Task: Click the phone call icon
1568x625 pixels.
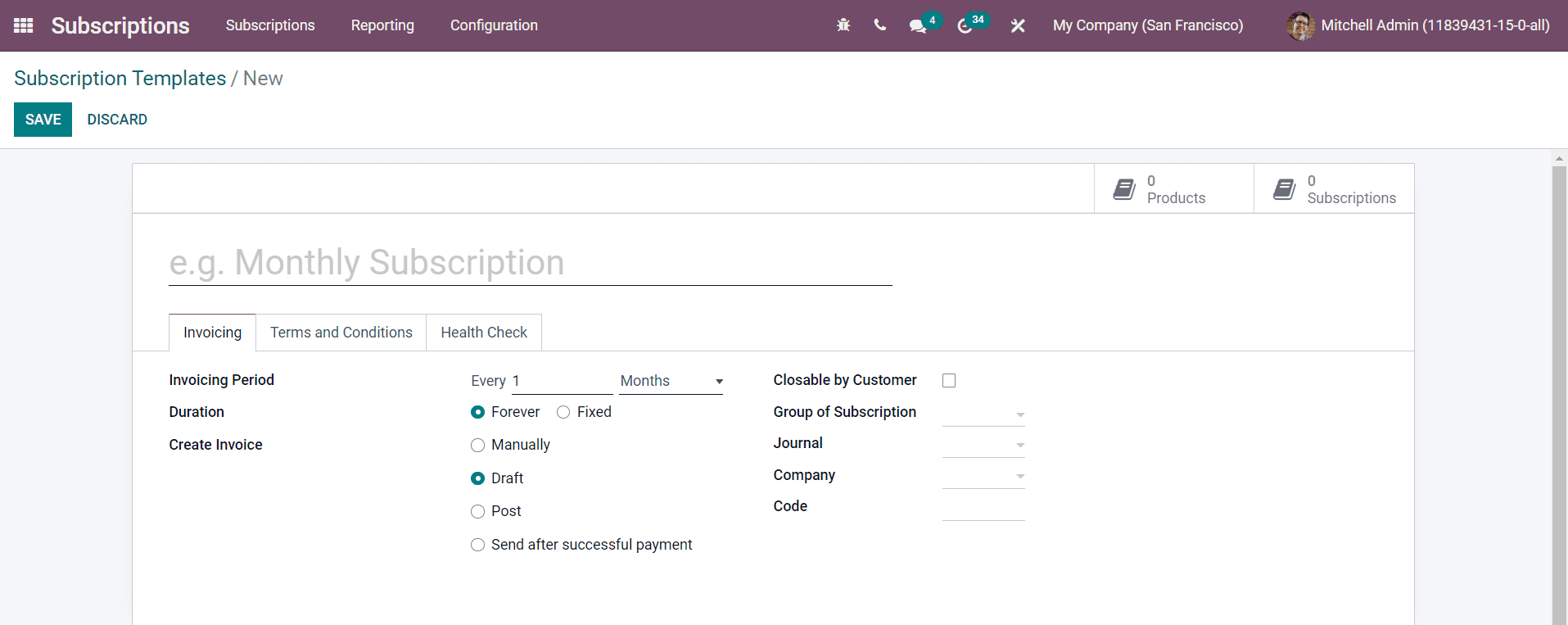Action: point(880,25)
